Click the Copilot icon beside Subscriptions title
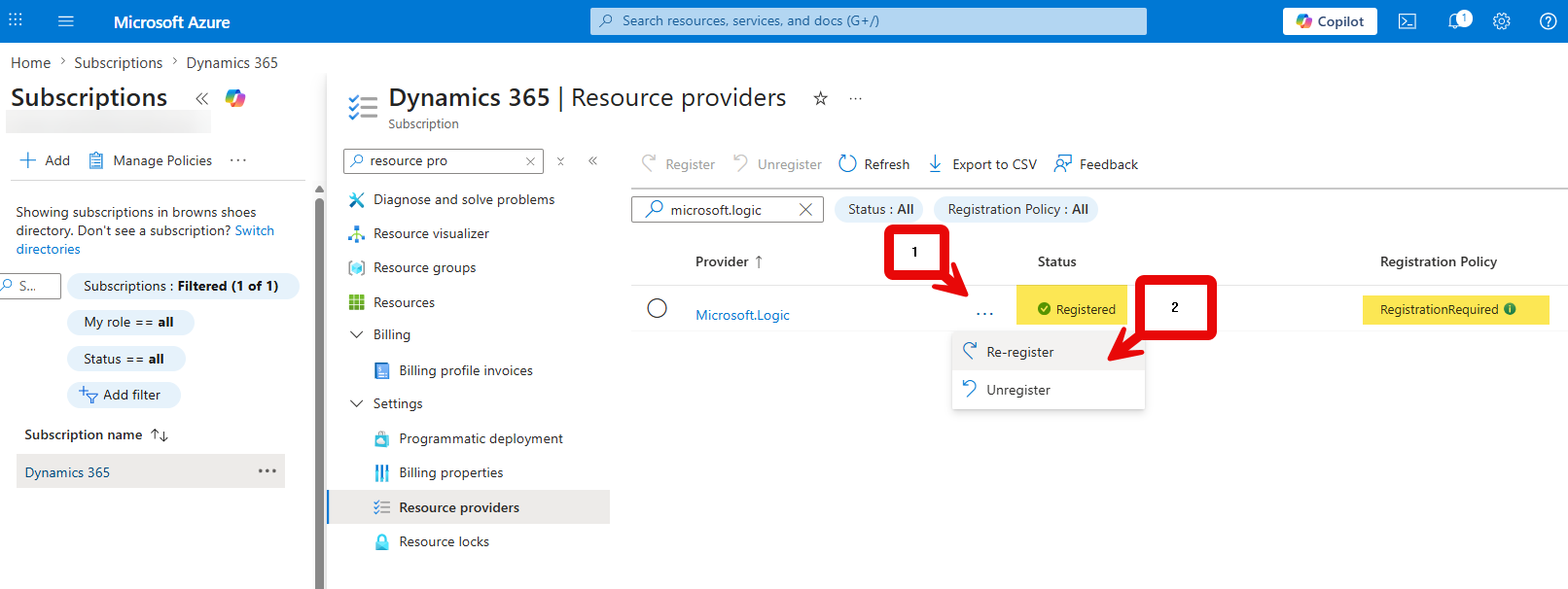The image size is (1568, 589). 235,98
